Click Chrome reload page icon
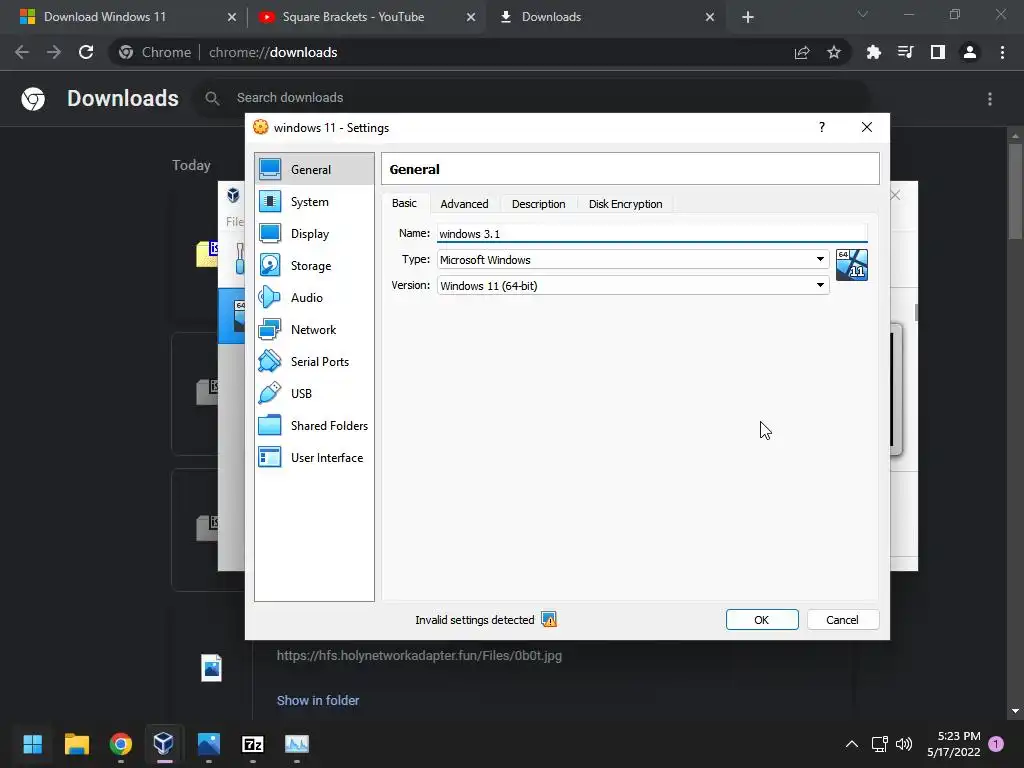 [86, 52]
